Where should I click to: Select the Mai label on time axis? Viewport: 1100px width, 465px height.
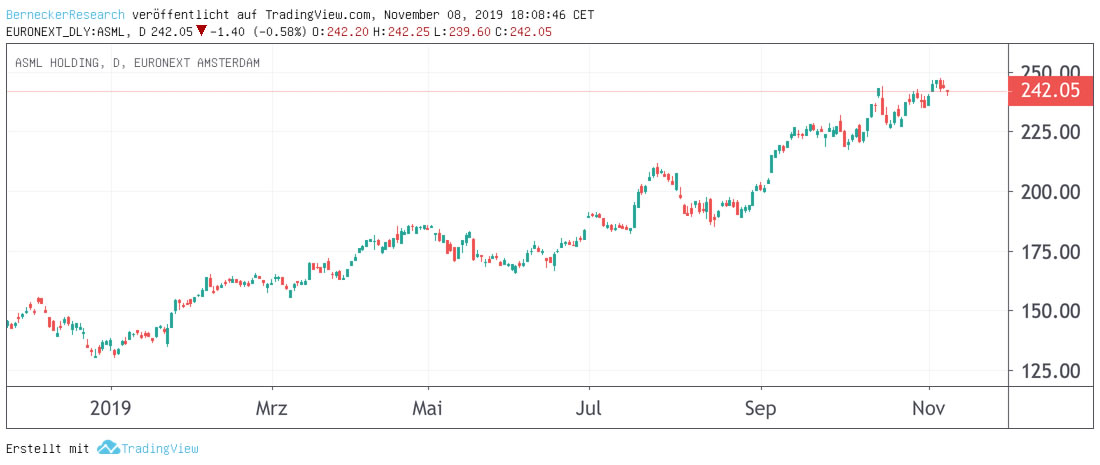pyautogui.click(x=428, y=407)
